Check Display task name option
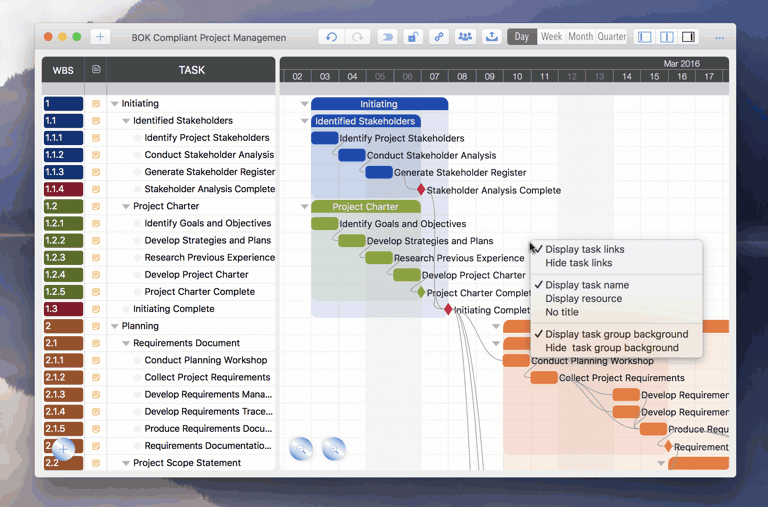The height and width of the screenshot is (507, 768). (x=587, y=285)
